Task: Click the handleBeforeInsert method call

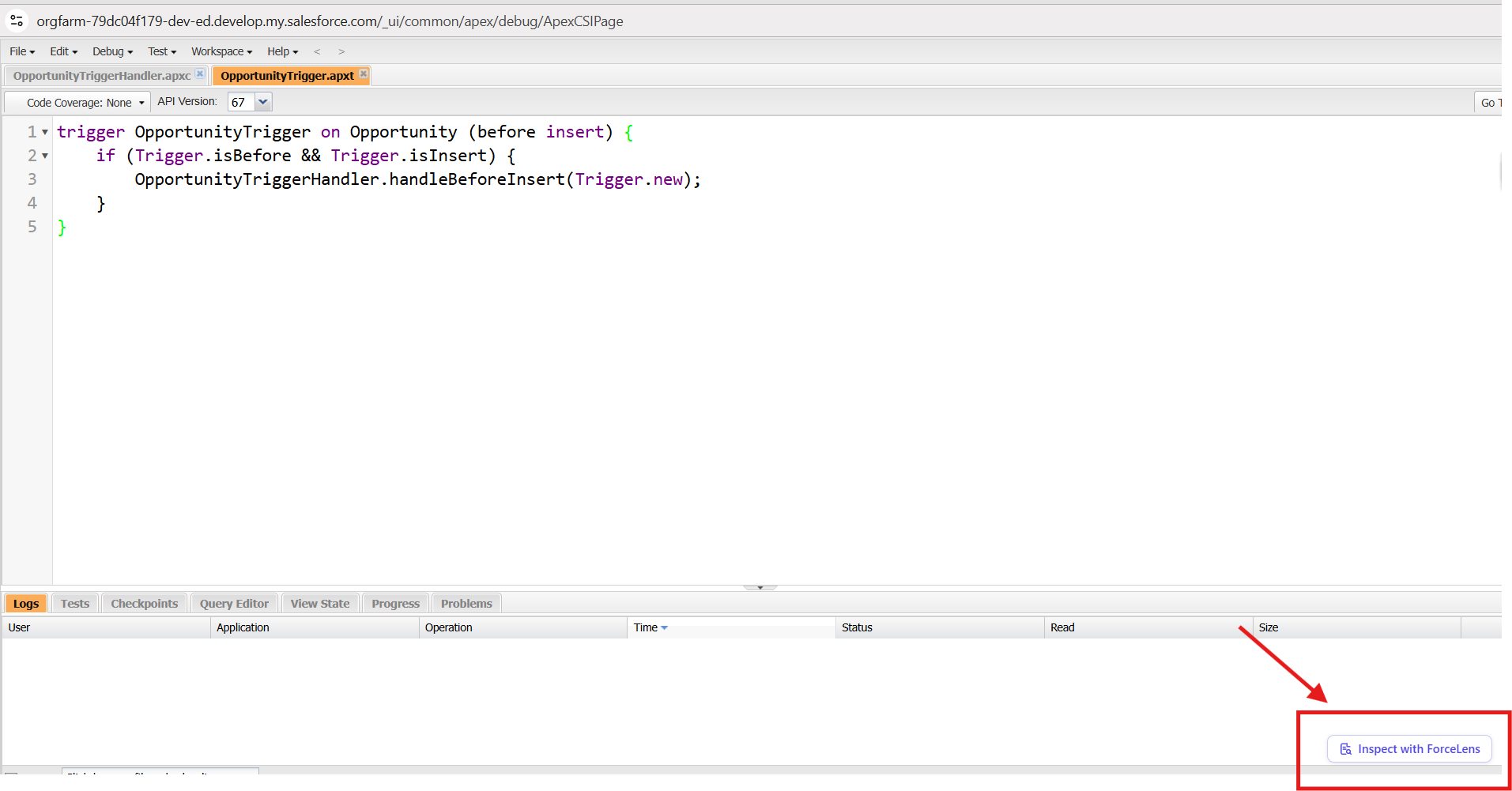Action: [477, 179]
